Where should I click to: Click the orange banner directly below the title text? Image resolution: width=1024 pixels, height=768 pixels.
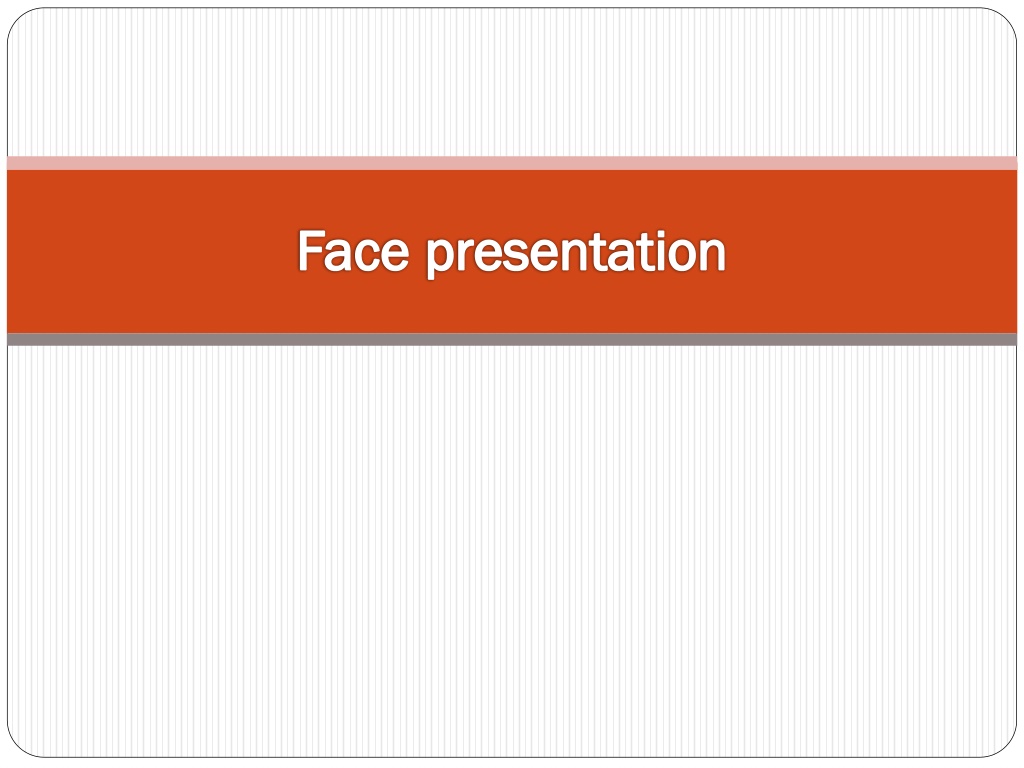(x=511, y=307)
